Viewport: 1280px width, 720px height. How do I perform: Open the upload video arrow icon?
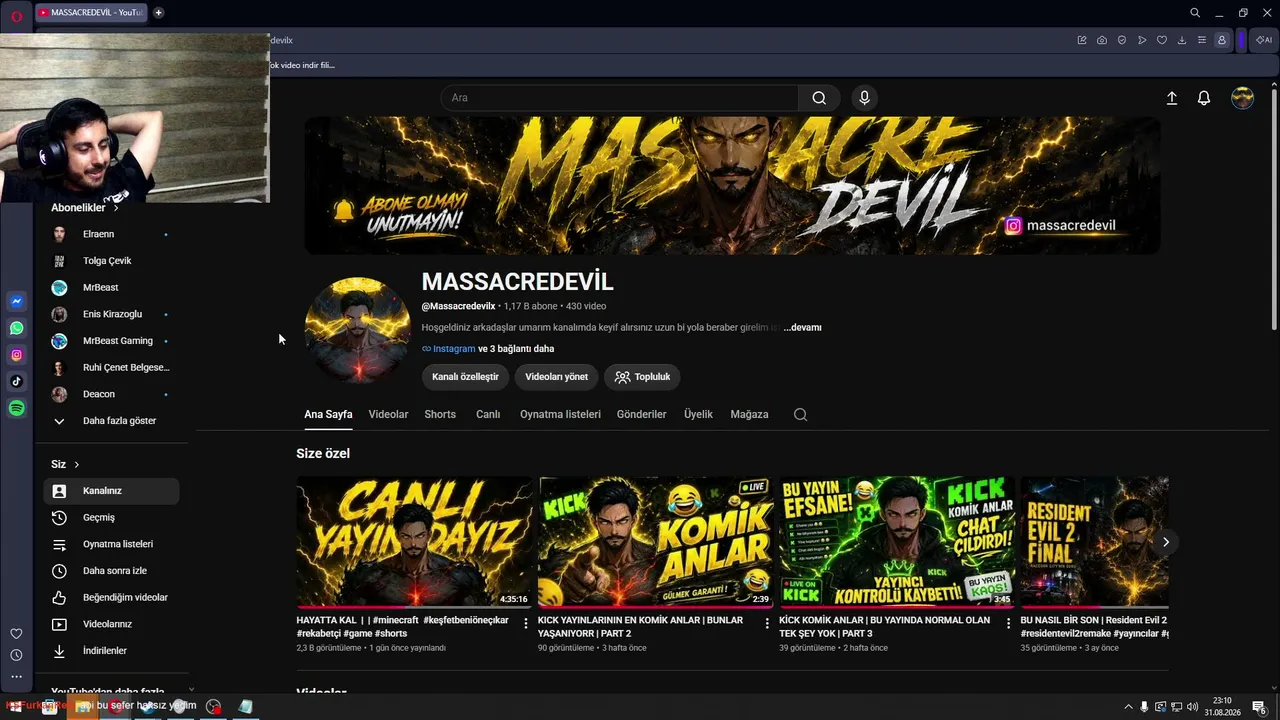click(1172, 98)
